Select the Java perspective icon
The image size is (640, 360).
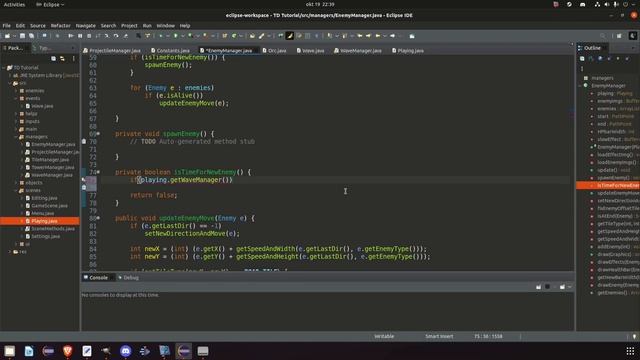tap(633, 36)
